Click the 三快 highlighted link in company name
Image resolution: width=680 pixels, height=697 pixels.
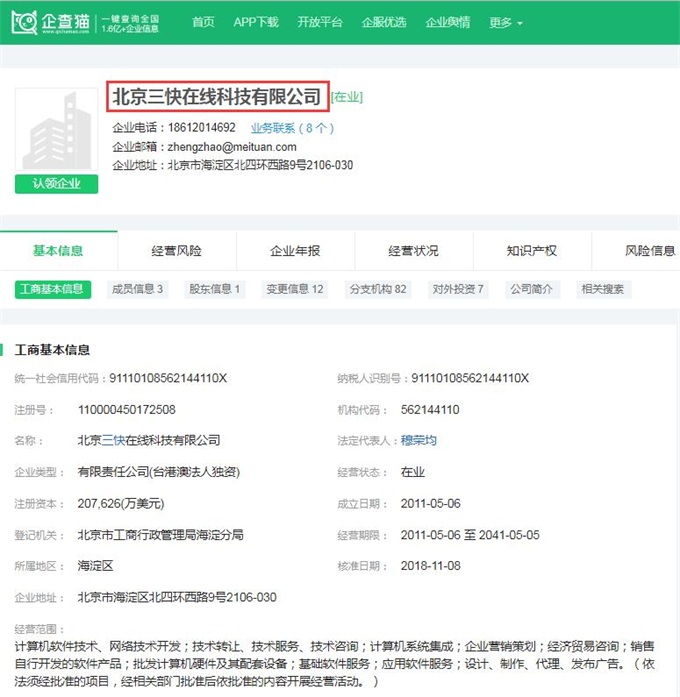113,441
